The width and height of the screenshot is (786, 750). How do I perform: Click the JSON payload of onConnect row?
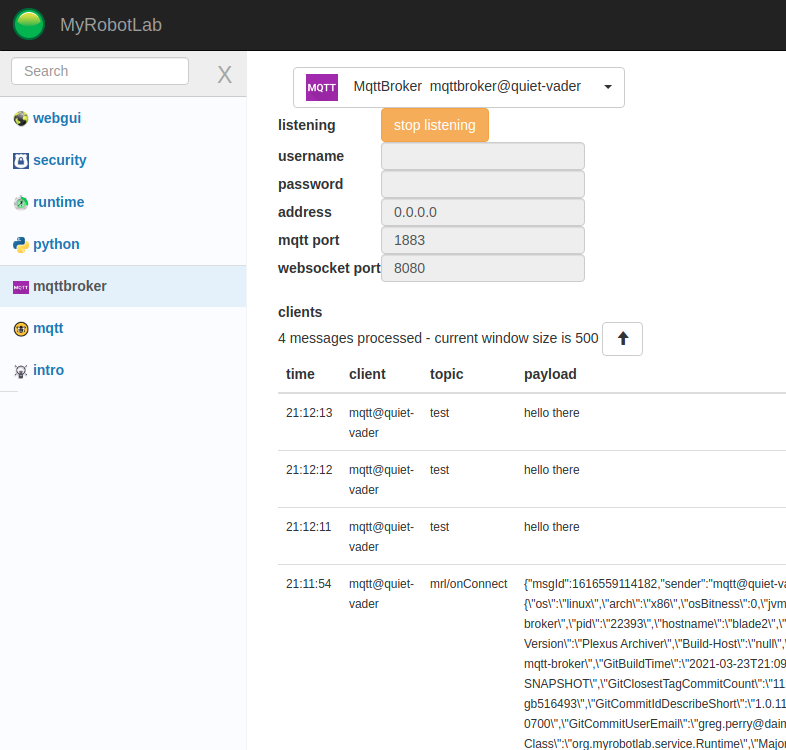[x=655, y=664]
